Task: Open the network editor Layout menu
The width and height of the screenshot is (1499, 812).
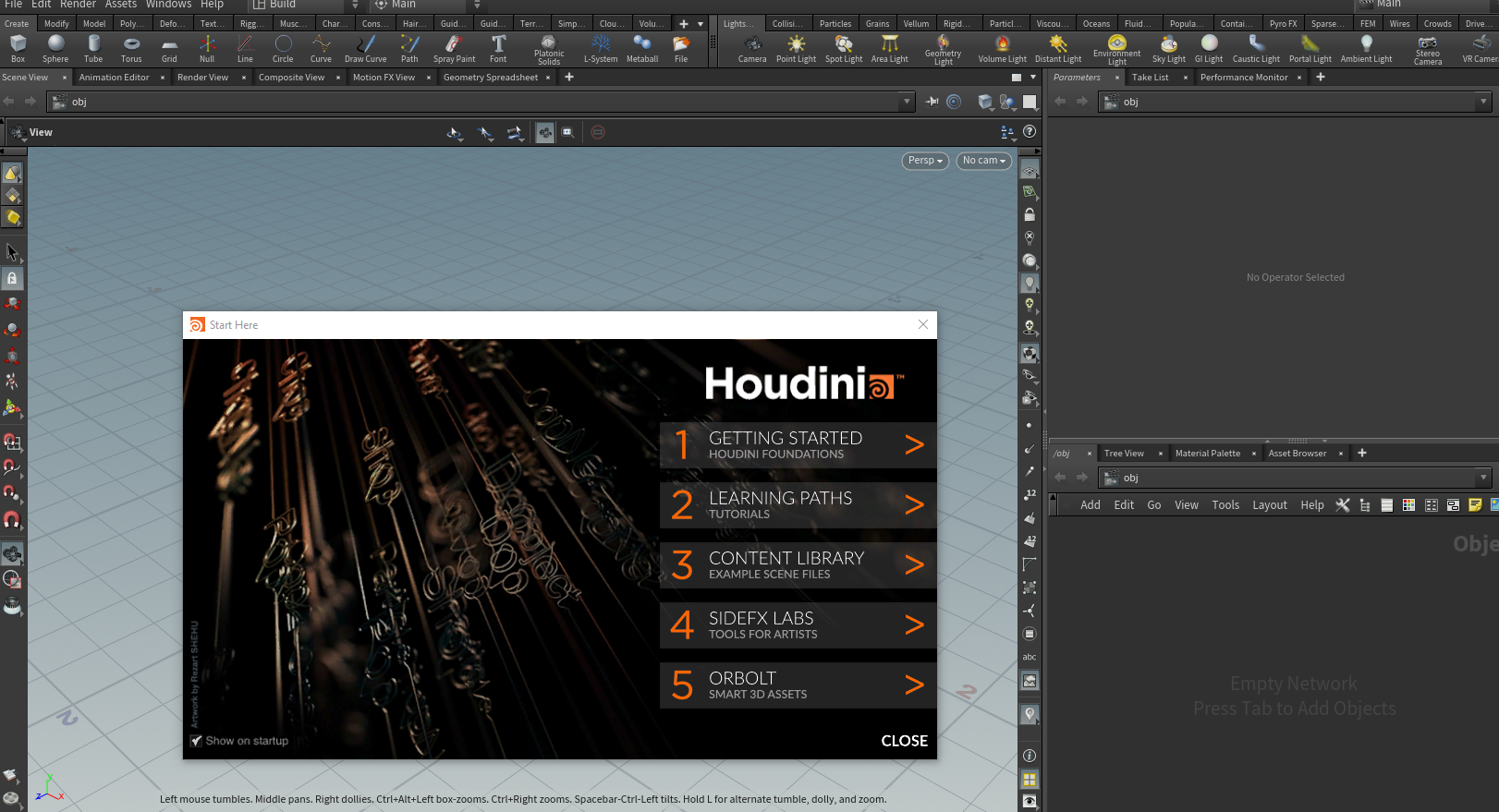Action: pos(1270,505)
